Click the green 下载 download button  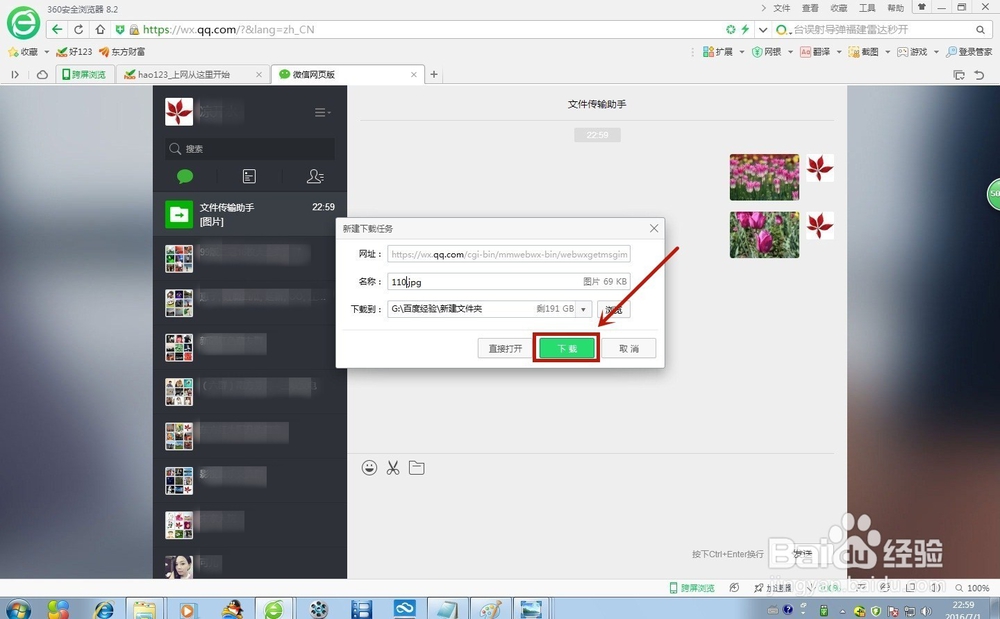(x=566, y=347)
